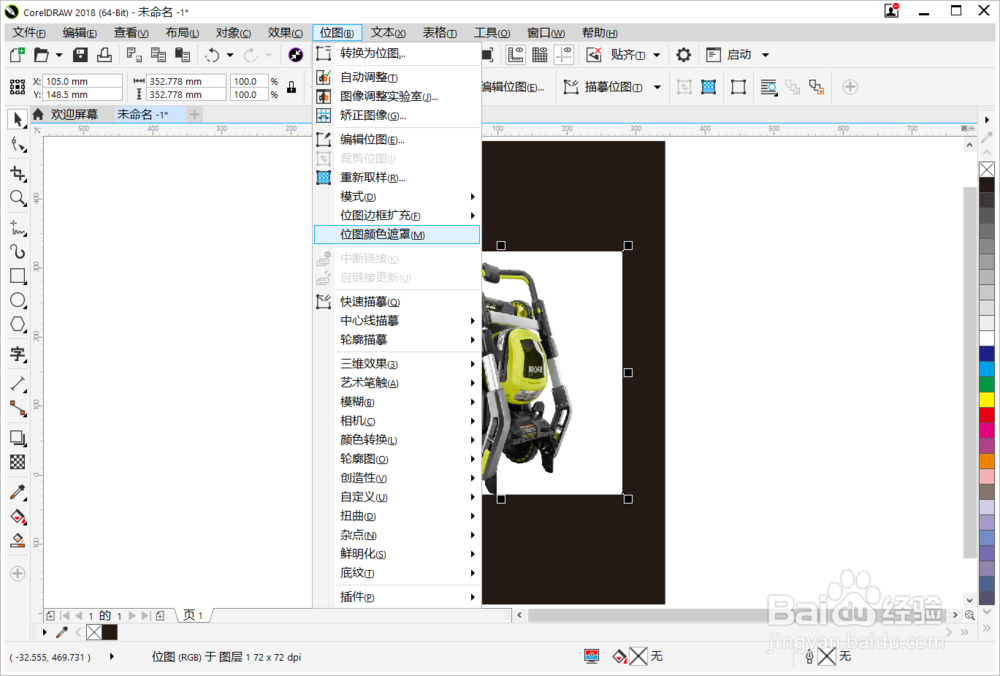Pick the yellow swatch in color palette
Viewport: 1000px width, 676px height.
tap(987, 399)
